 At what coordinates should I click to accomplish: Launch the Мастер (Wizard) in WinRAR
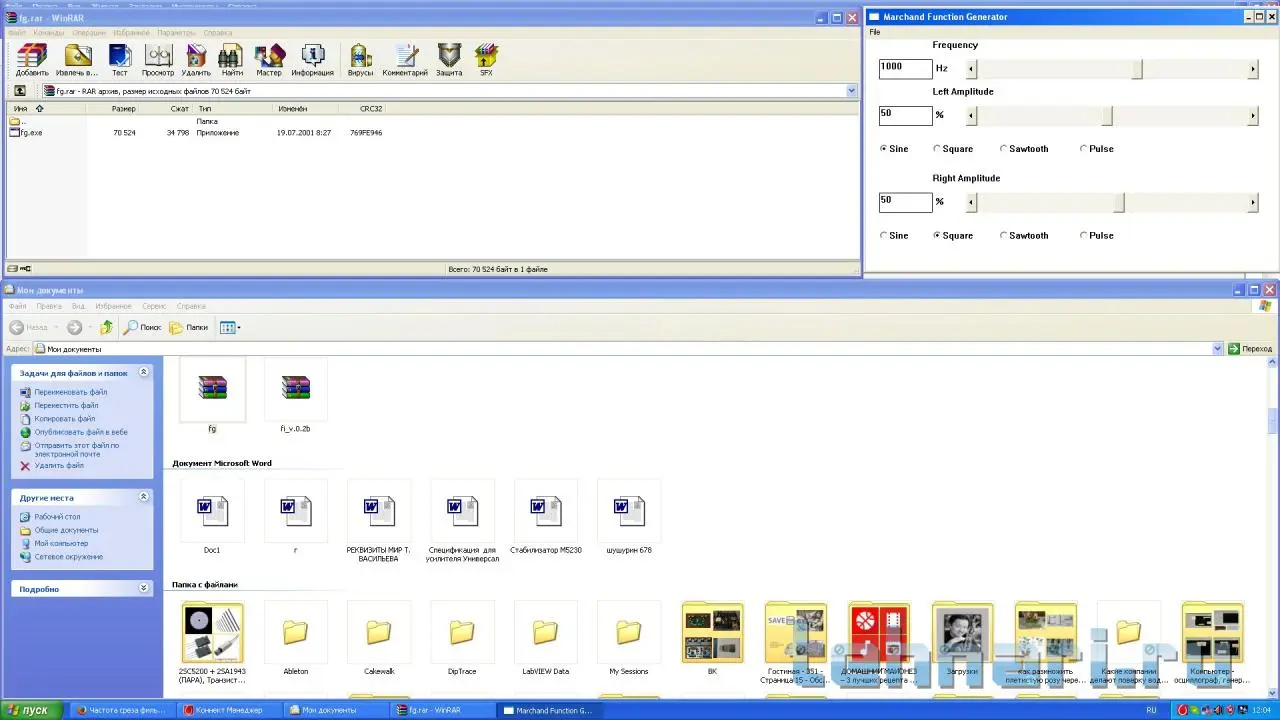click(269, 60)
